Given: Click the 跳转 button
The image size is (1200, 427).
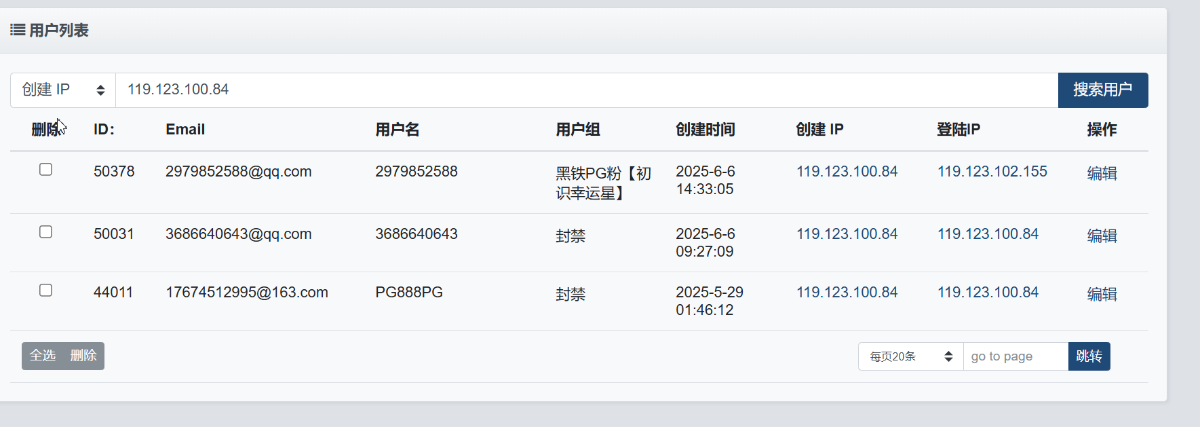Looking at the screenshot, I should (x=1089, y=356).
